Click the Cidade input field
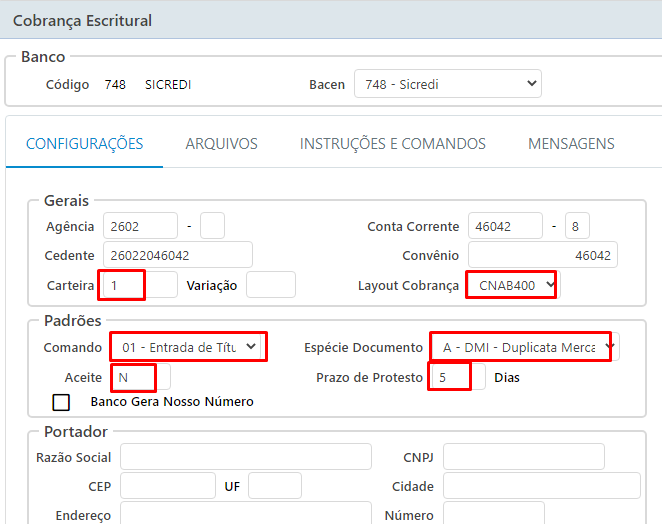 pyautogui.click(x=542, y=486)
